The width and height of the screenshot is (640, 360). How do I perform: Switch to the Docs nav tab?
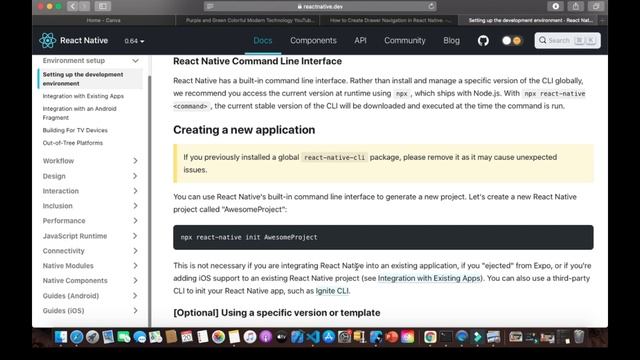click(263, 40)
